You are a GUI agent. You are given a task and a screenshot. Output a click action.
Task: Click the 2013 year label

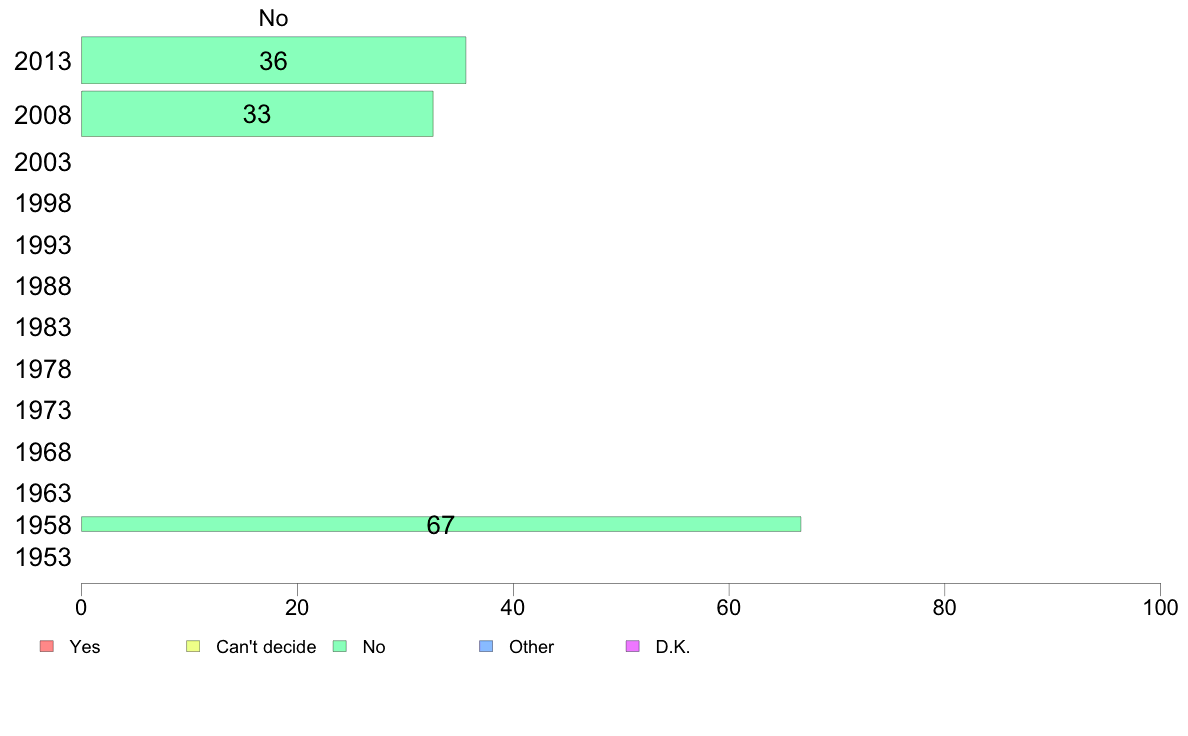pyautogui.click(x=42, y=61)
